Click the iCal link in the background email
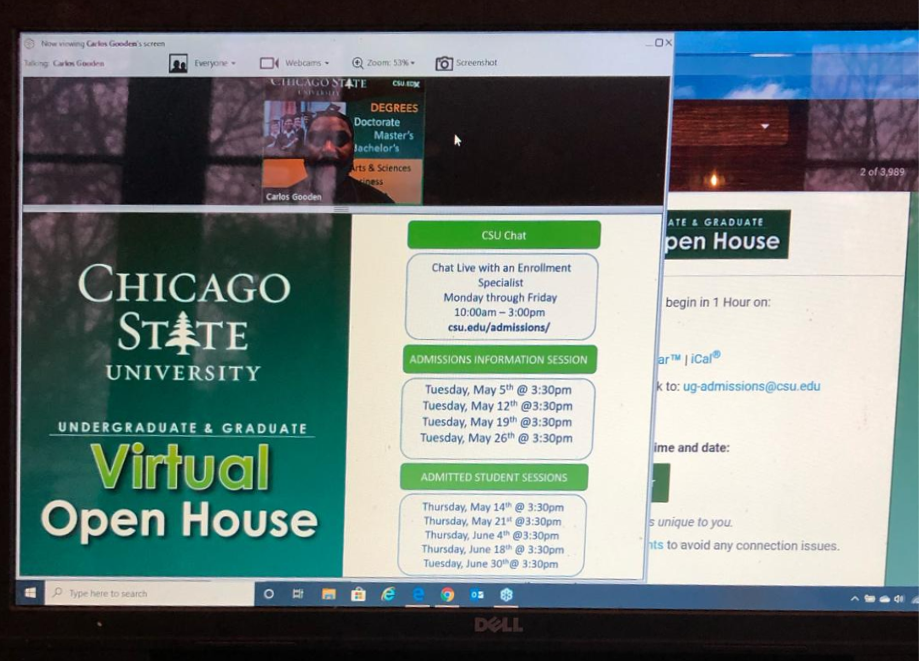Viewport: 919px width, 661px height. 705,358
